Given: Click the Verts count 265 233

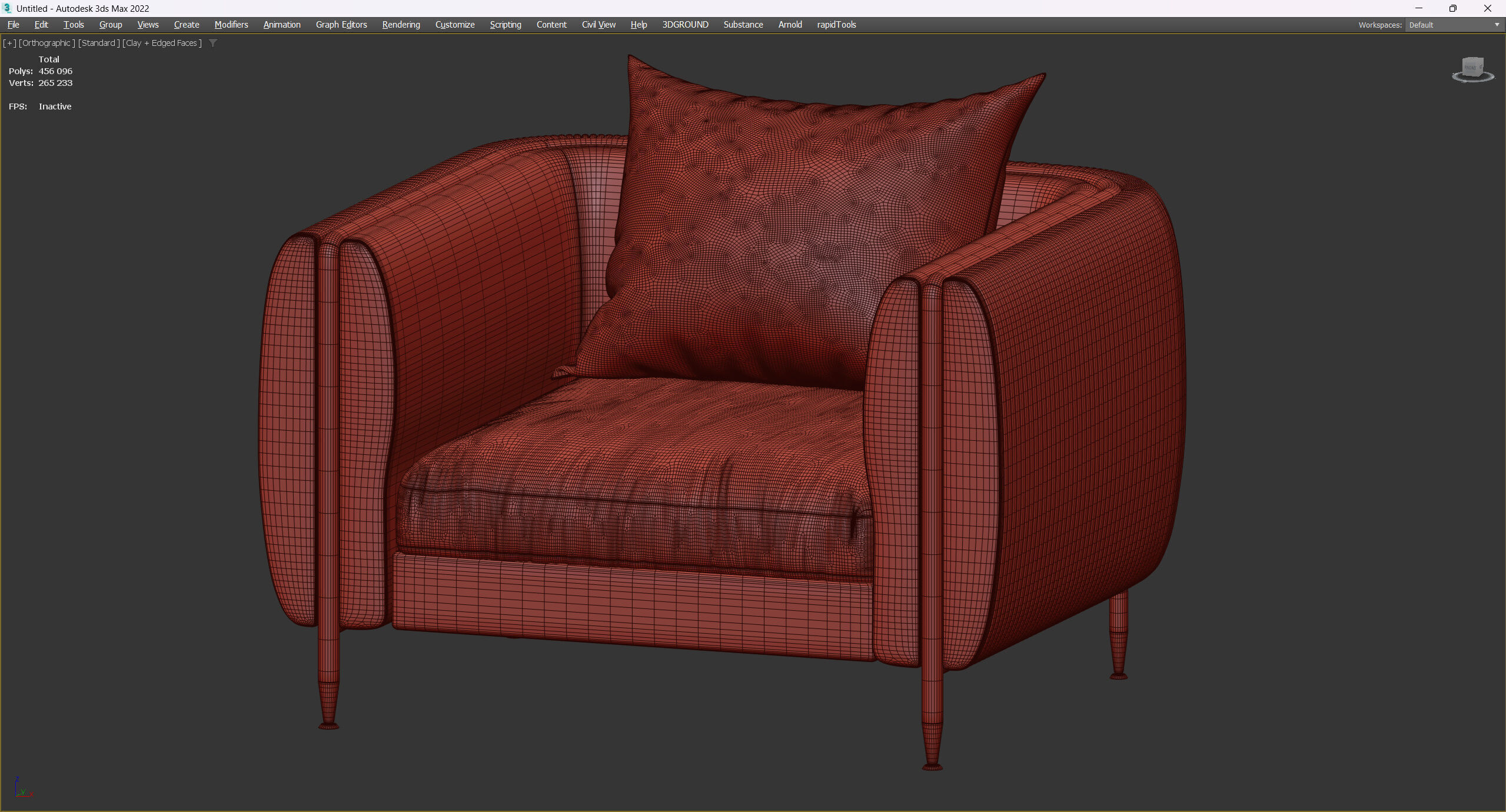Looking at the screenshot, I should pyautogui.click(x=55, y=83).
